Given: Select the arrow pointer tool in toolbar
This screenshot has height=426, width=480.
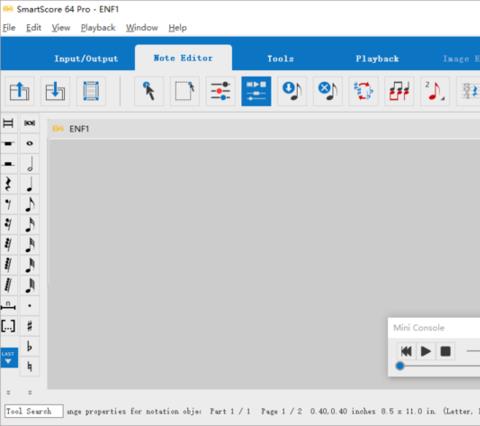Looking at the screenshot, I should (x=149, y=91).
